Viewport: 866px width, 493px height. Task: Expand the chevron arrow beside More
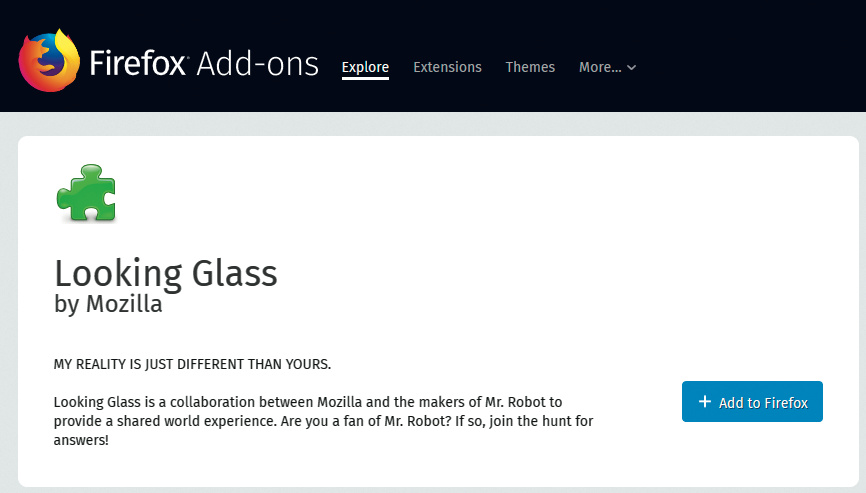[632, 68]
